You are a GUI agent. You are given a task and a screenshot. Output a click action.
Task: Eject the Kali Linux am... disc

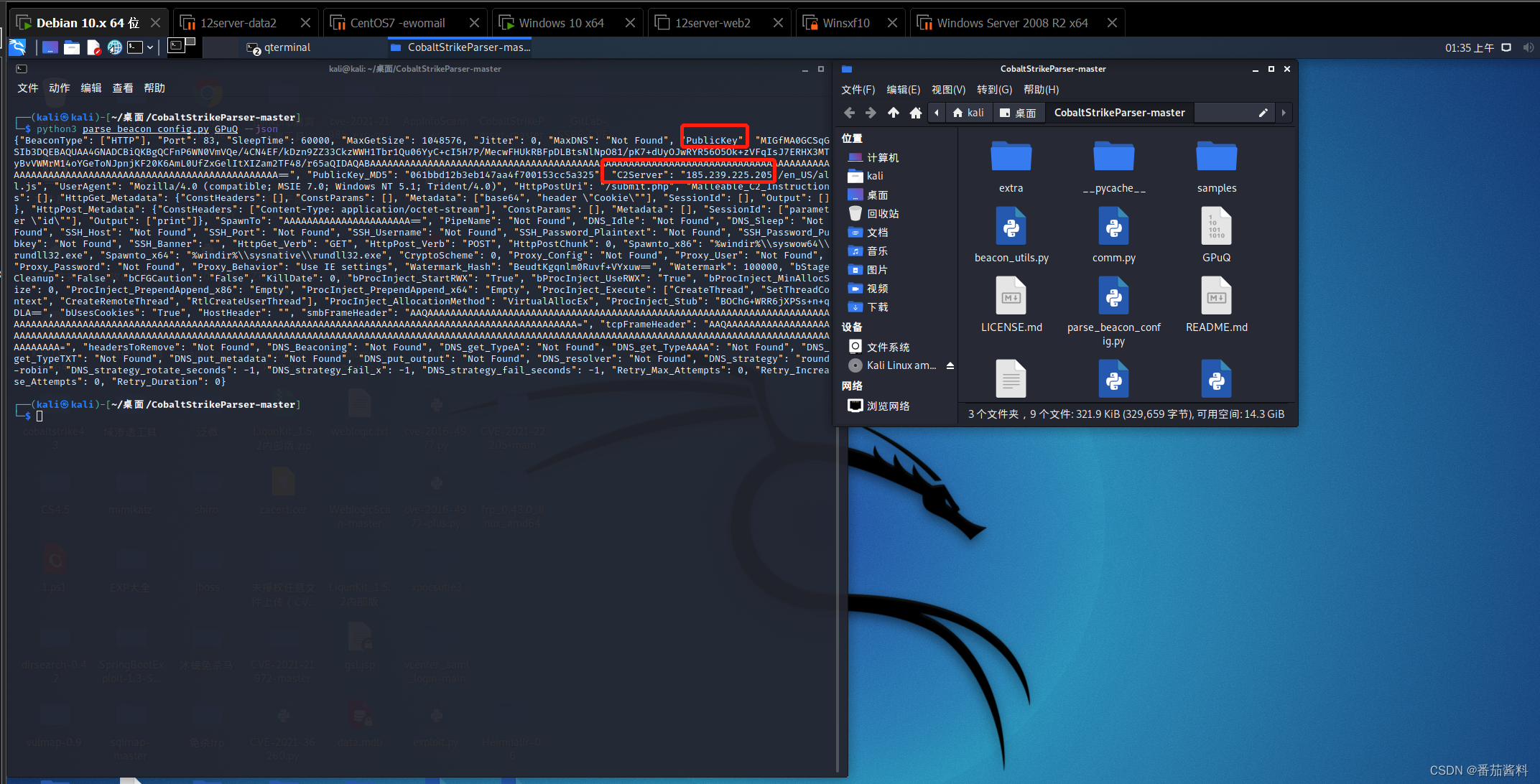click(x=950, y=365)
